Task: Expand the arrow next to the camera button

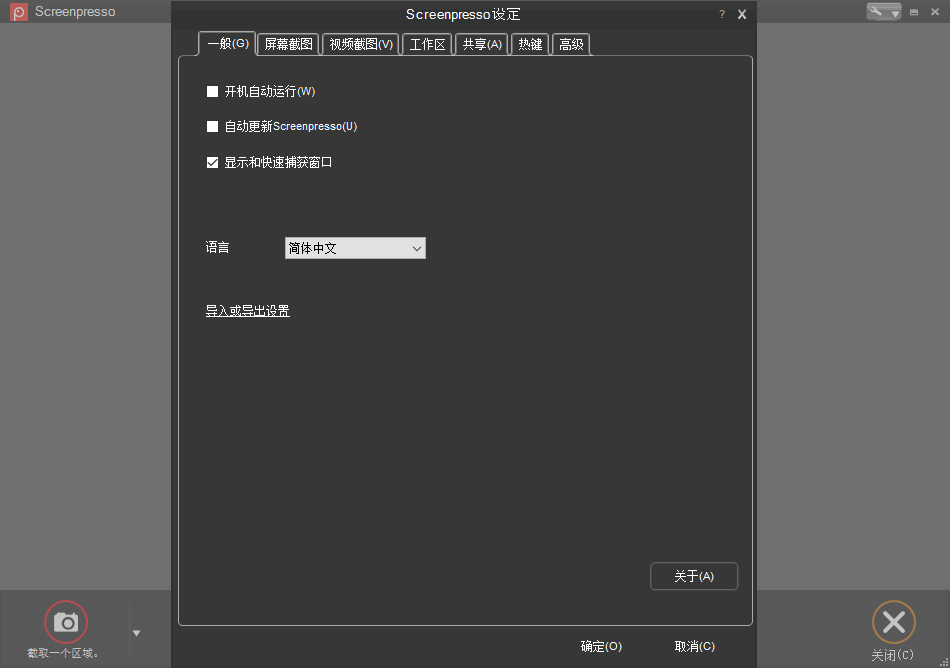Action: pos(136,631)
